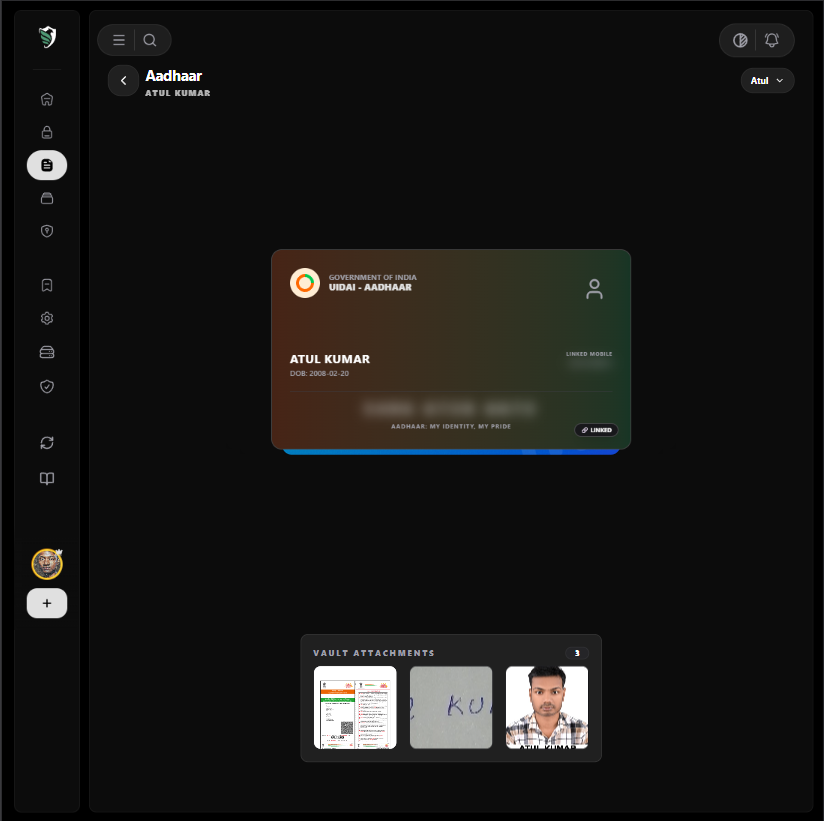The image size is (824, 821).
Task: Open settings gear in sidebar
Action: (x=47, y=319)
